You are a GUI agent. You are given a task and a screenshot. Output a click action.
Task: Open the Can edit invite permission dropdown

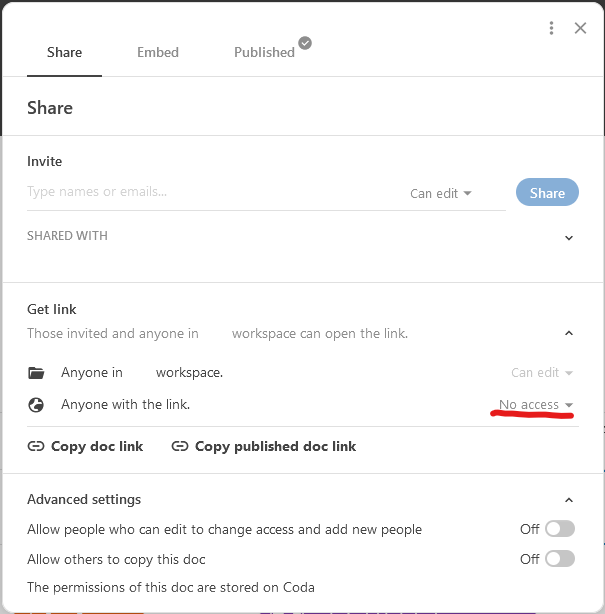pos(441,194)
